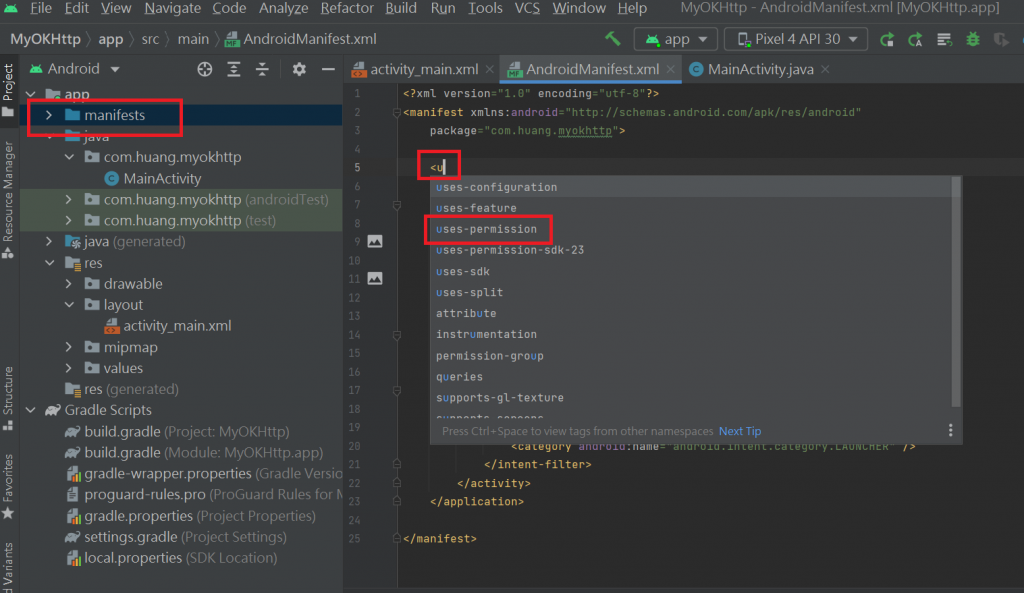
Task: Click the Debug app bug icon
Action: pos(973,39)
